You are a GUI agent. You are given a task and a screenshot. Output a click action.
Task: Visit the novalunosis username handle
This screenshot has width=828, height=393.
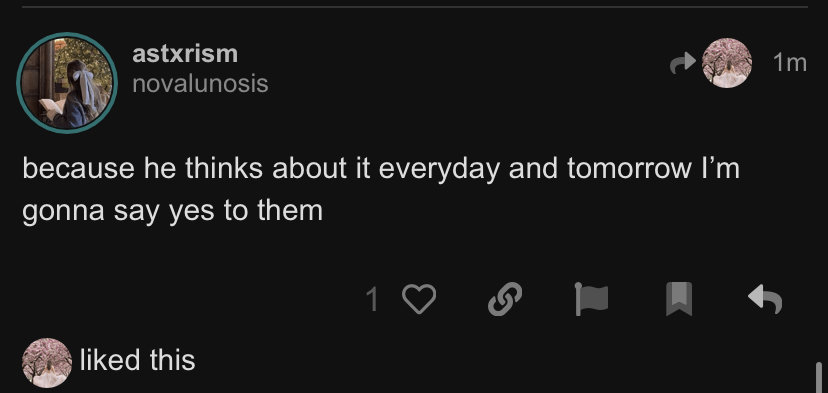point(200,83)
